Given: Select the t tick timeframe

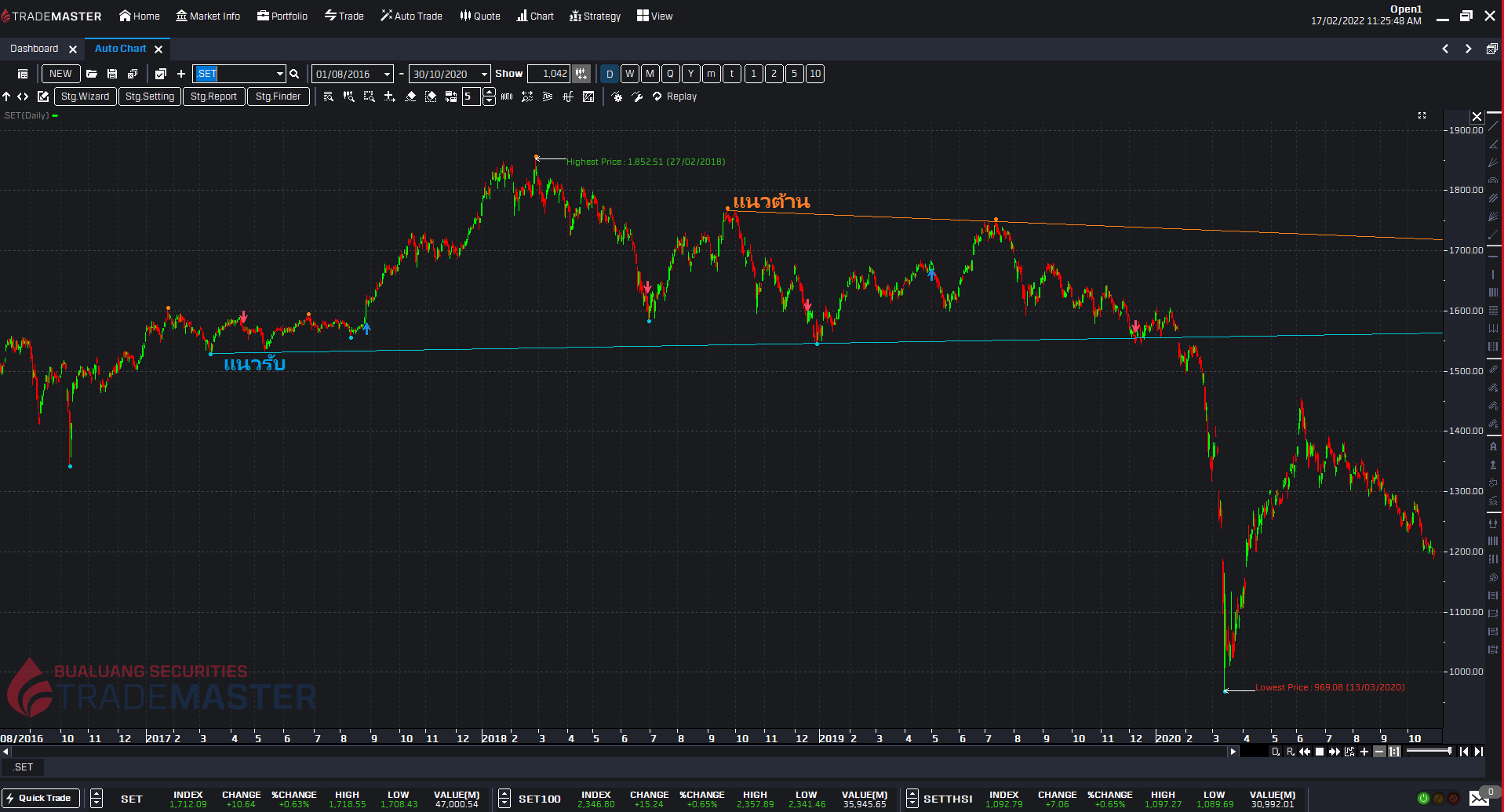Looking at the screenshot, I should click(732, 74).
